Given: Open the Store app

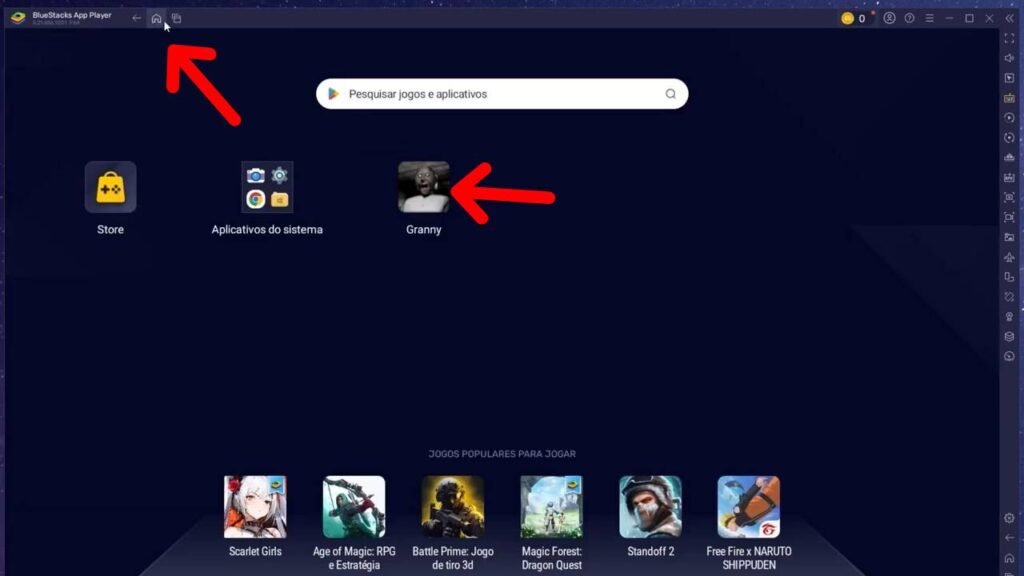Looking at the screenshot, I should pyautogui.click(x=110, y=187).
